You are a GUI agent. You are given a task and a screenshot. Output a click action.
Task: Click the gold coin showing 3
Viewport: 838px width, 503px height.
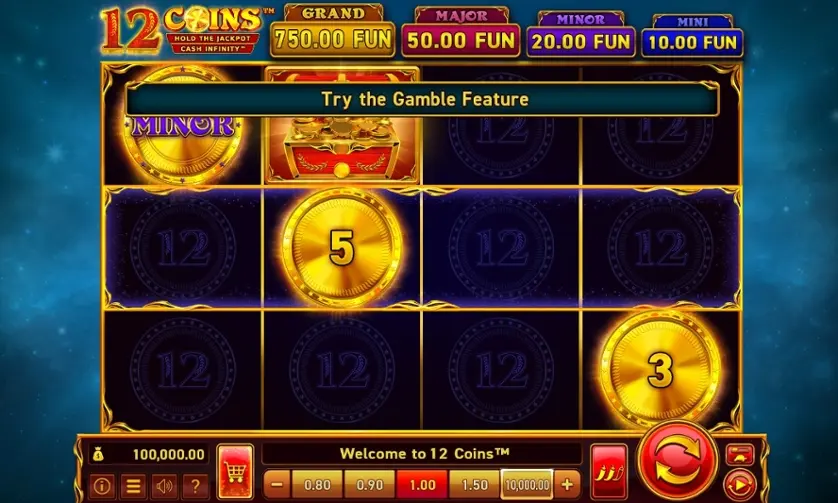point(660,370)
